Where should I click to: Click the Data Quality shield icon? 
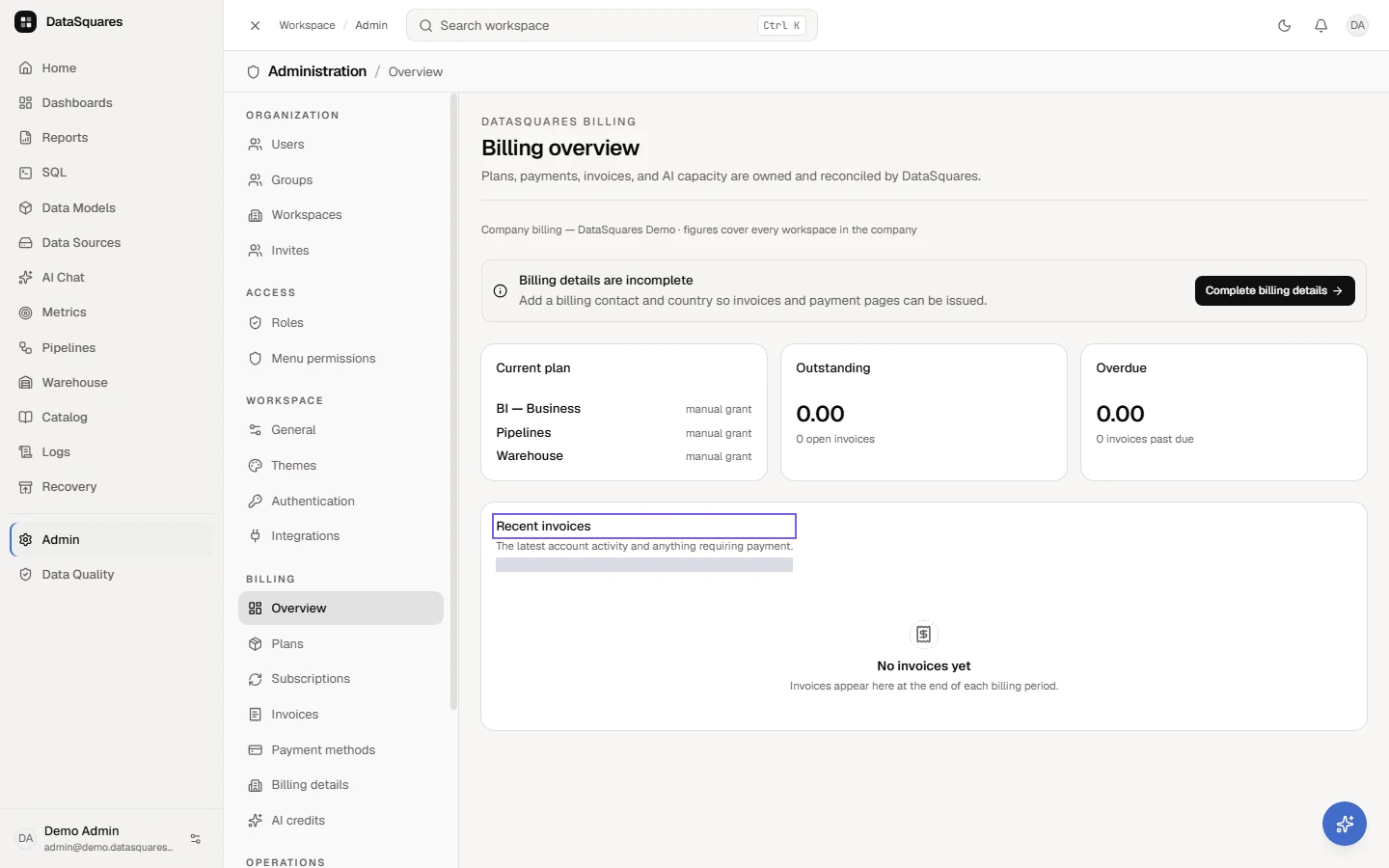(x=26, y=575)
